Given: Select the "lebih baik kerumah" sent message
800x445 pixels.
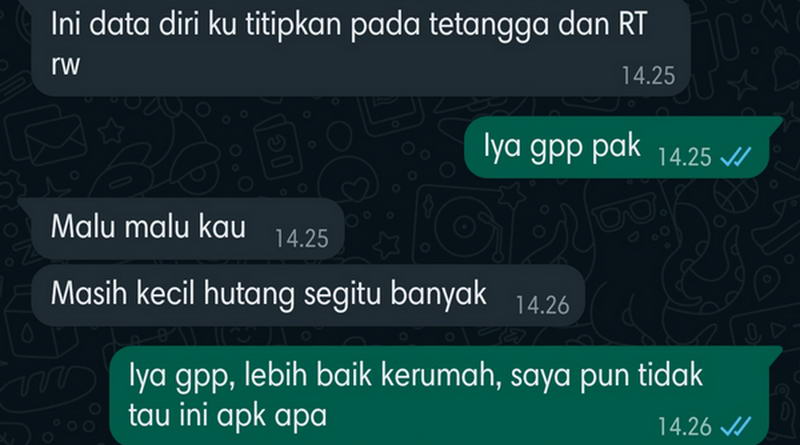Looking at the screenshot, I should 446,395.
